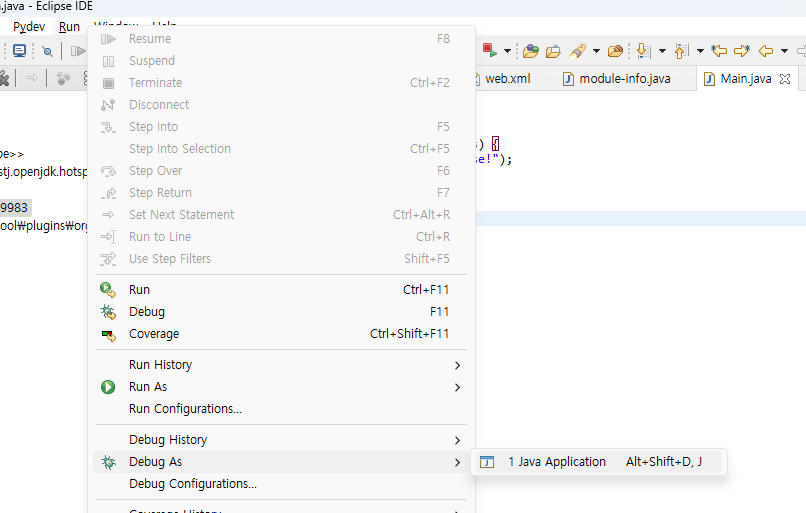806x513 pixels.
Task: Select the Main.java editor tab
Action: coord(745,79)
